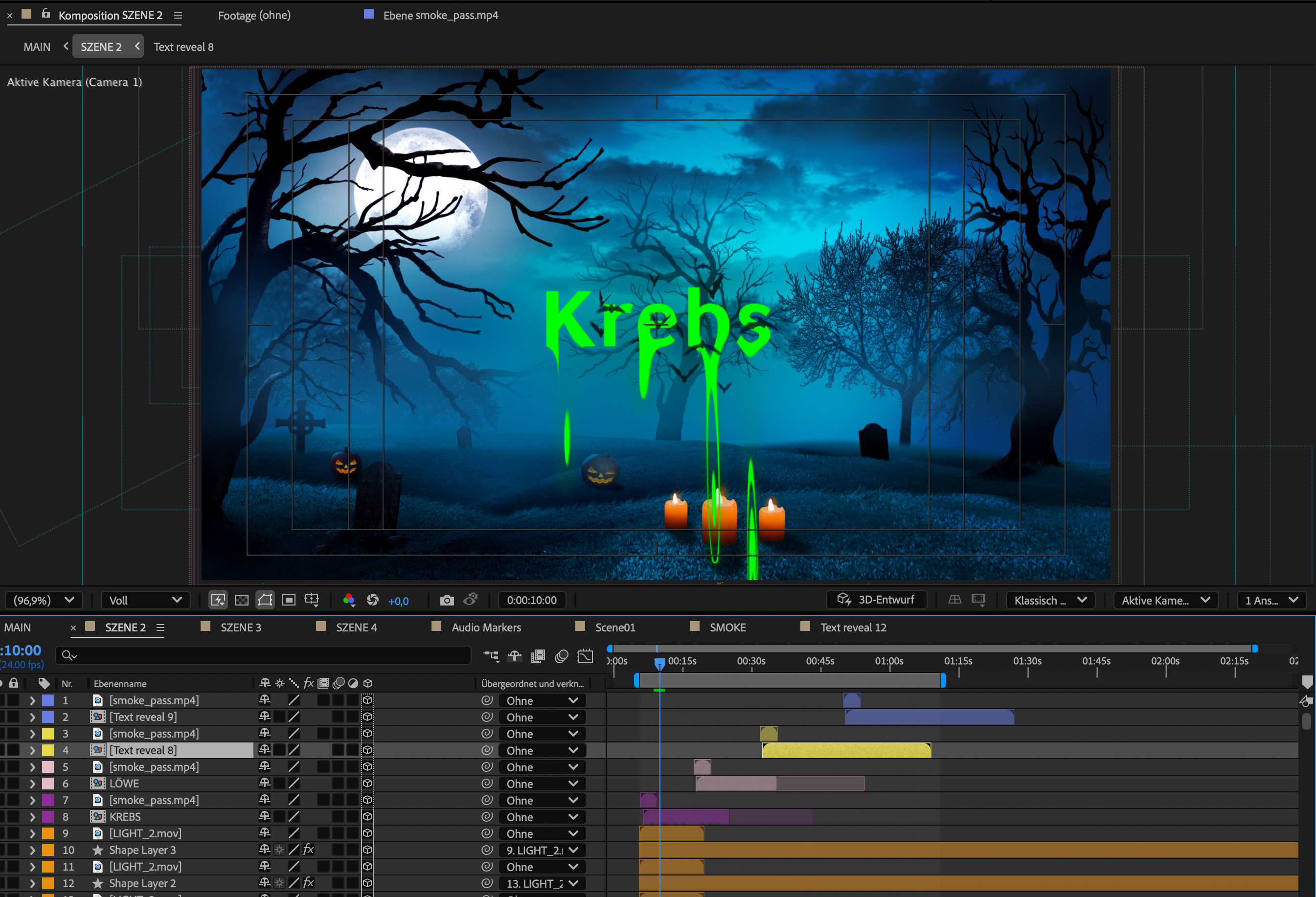
Task: Click the fast previews lightning icon
Action: point(218,600)
